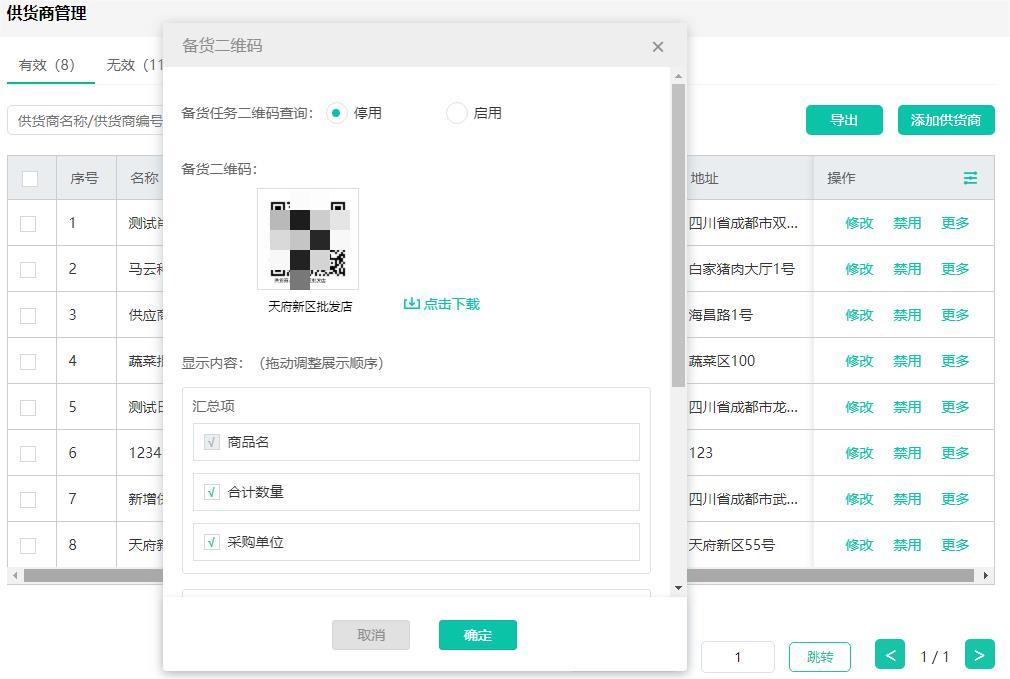The width and height of the screenshot is (1010, 679).
Task: Click the 导出 button
Action: 843,119
